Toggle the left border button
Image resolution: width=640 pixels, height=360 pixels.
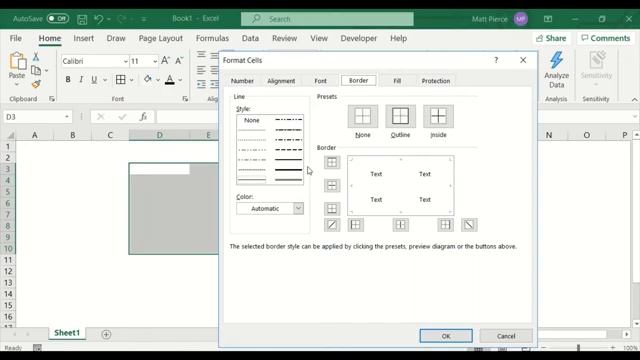[356, 225]
